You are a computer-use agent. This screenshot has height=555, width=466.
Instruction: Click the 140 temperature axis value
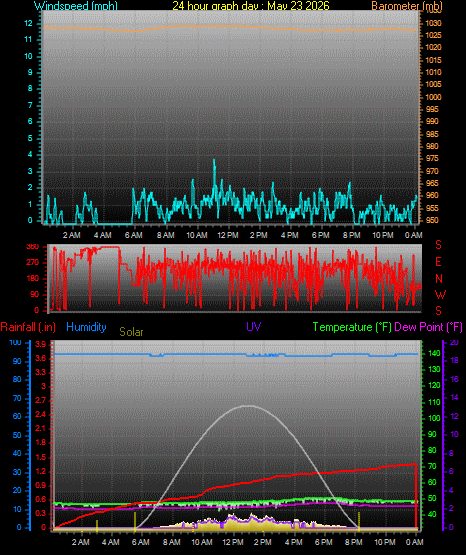pyautogui.click(x=434, y=353)
